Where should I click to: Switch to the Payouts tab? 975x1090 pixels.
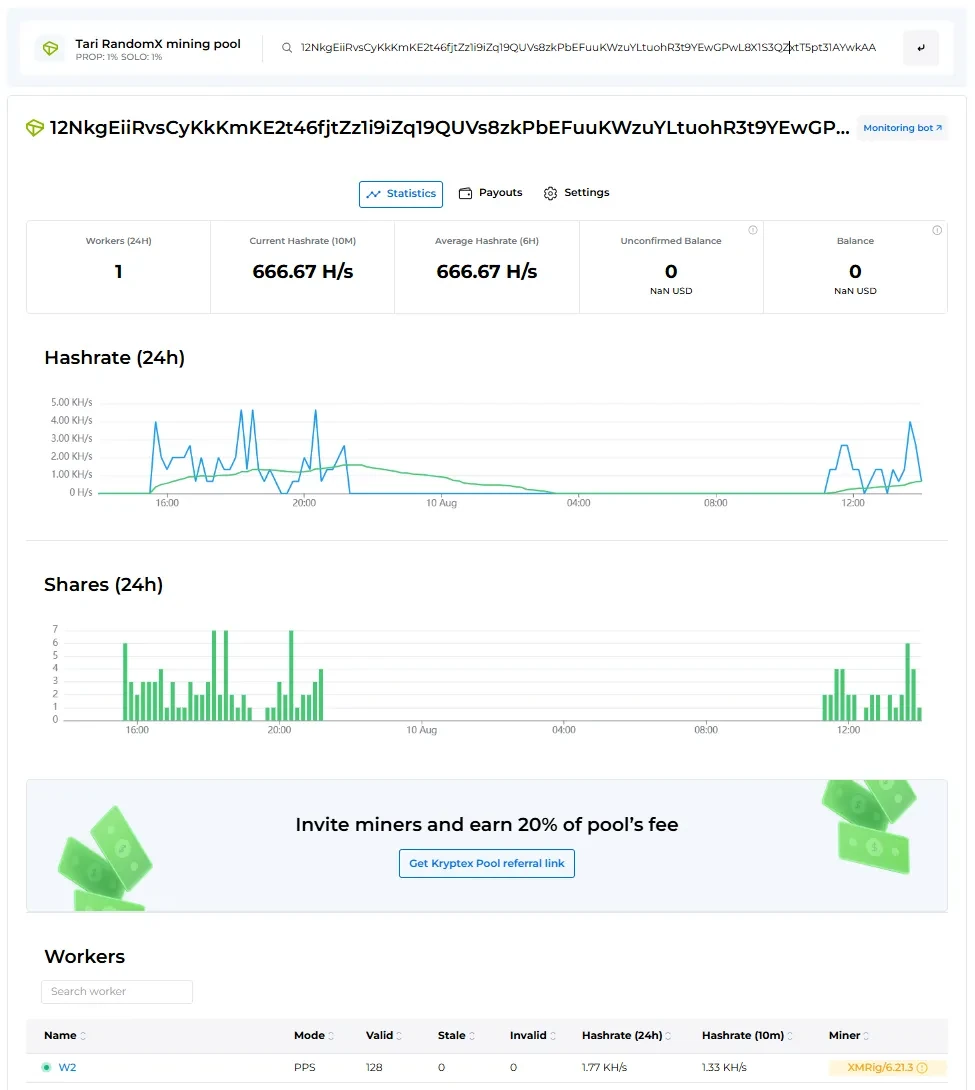(491, 193)
